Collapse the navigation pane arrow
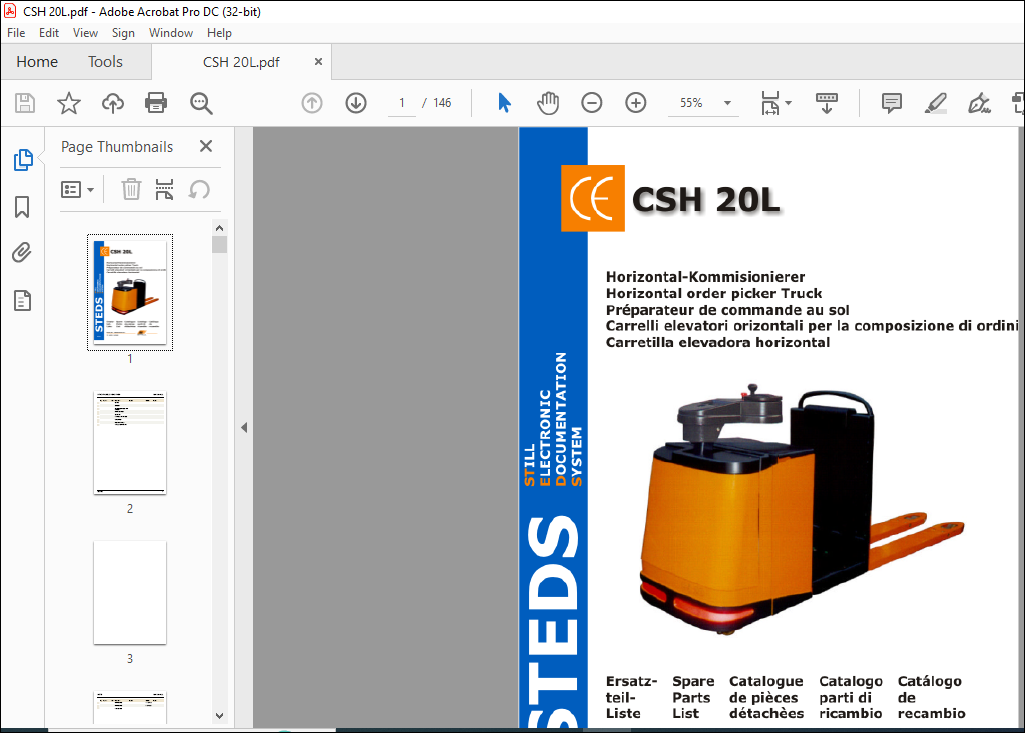The width and height of the screenshot is (1025, 733). 244,428
